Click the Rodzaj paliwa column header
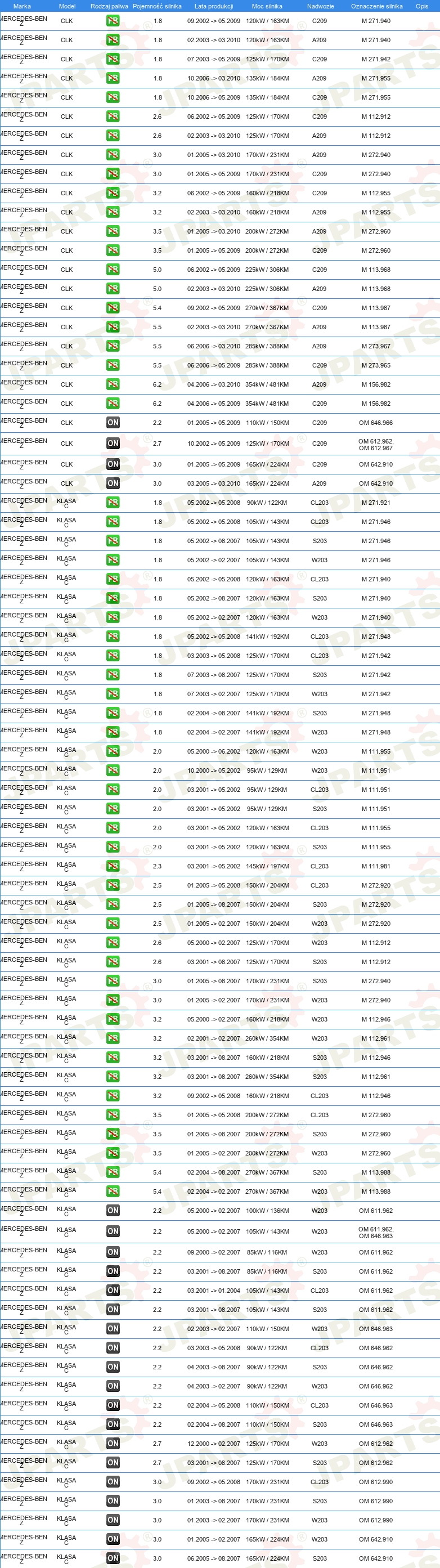This screenshot has height=1568, width=440. coord(110,6)
